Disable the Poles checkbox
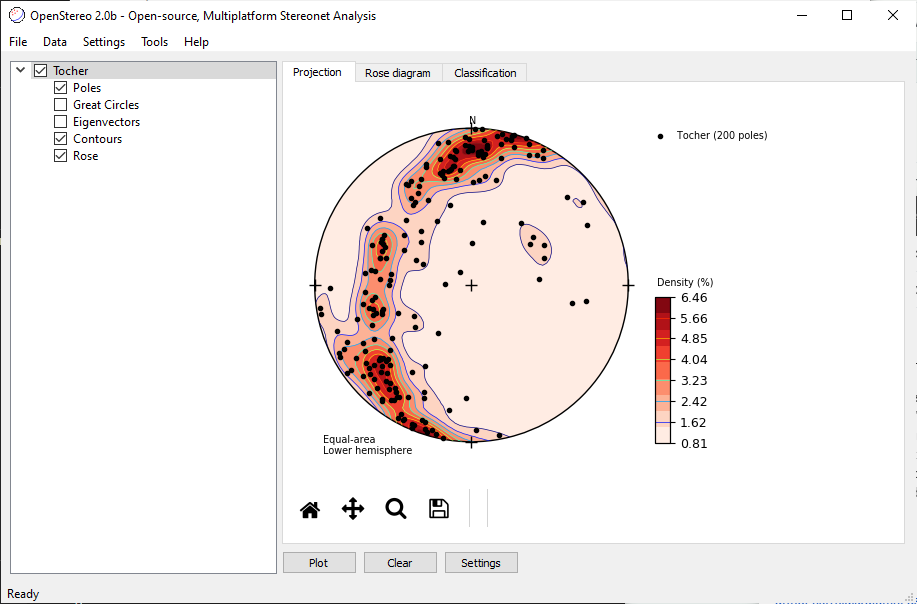This screenshot has width=917, height=604. click(x=60, y=88)
